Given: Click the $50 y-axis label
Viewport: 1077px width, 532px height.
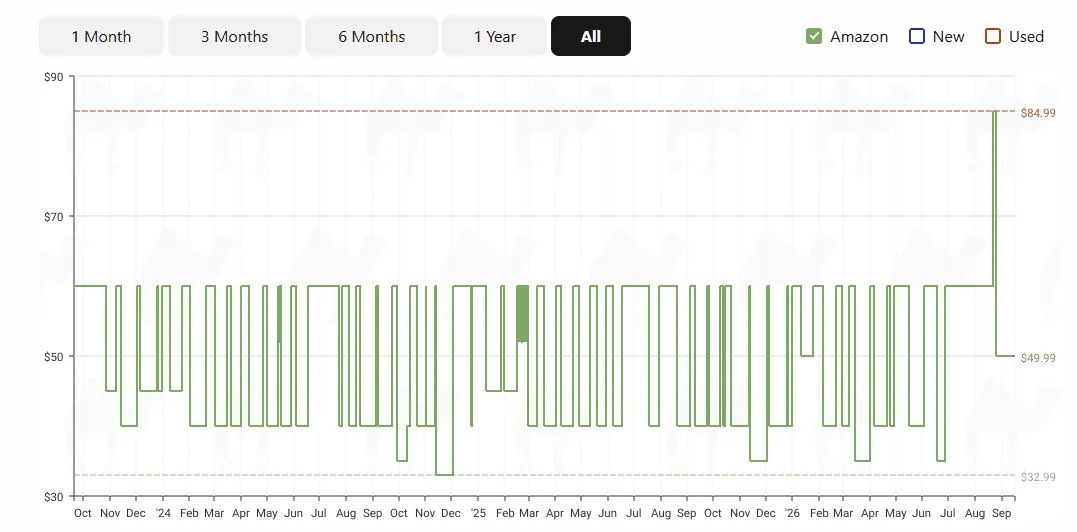Looking at the screenshot, I should [x=54, y=357].
